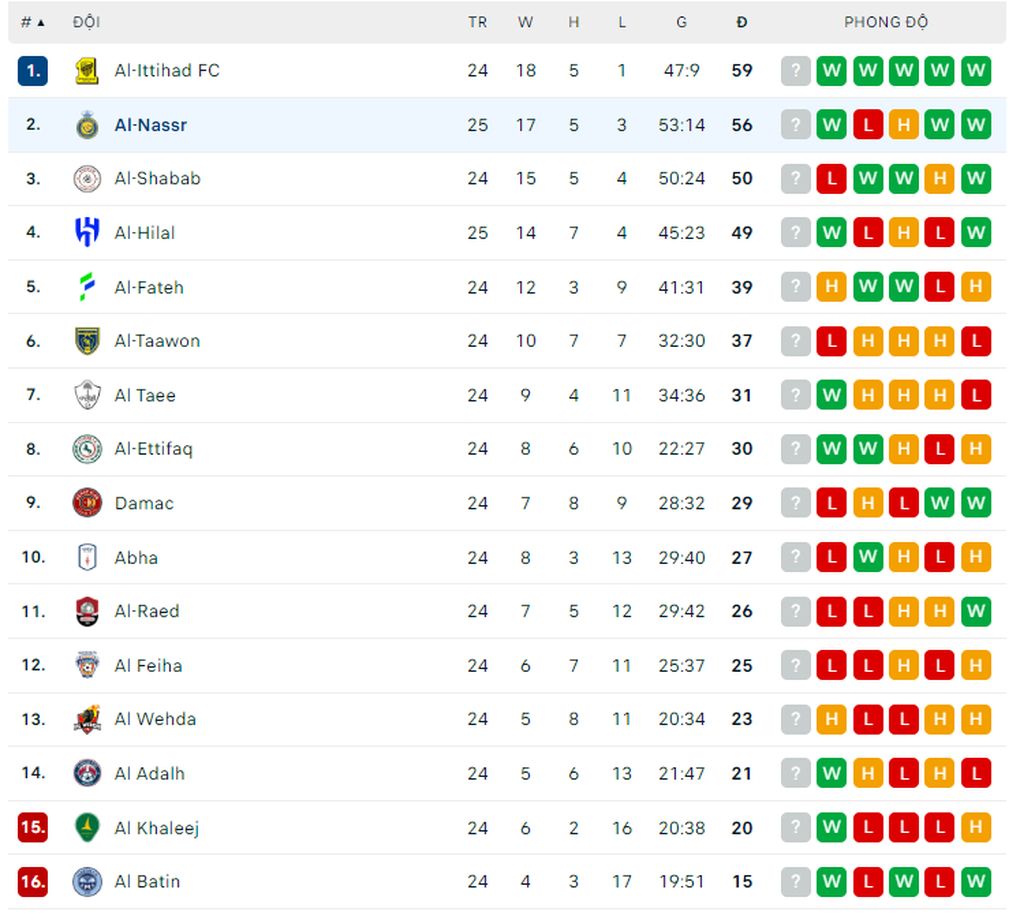Click Al-Fateh's first orange H form badge
This screenshot has height=923, width=1020.
(x=831, y=287)
